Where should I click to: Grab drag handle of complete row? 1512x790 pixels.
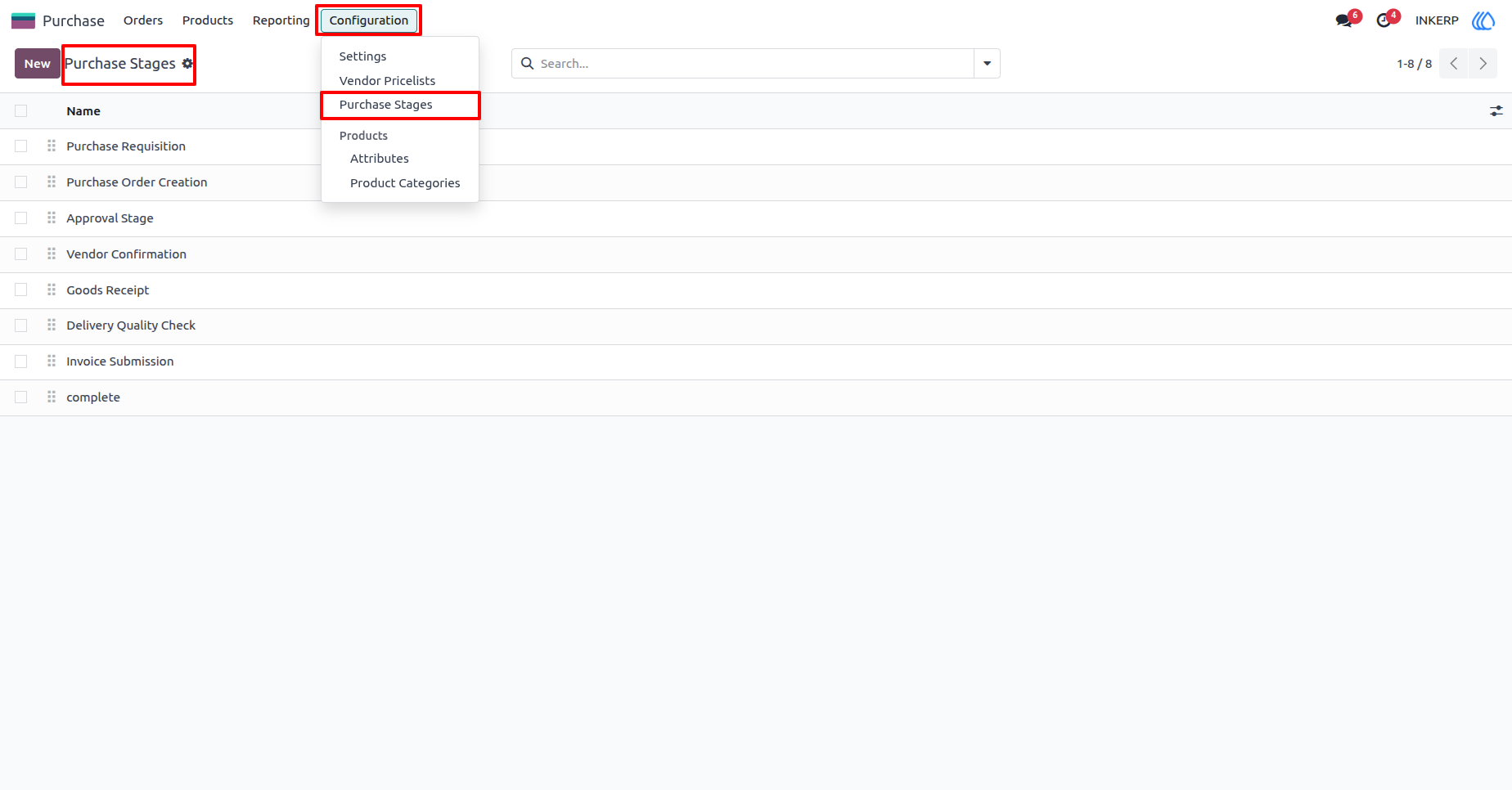click(x=52, y=397)
